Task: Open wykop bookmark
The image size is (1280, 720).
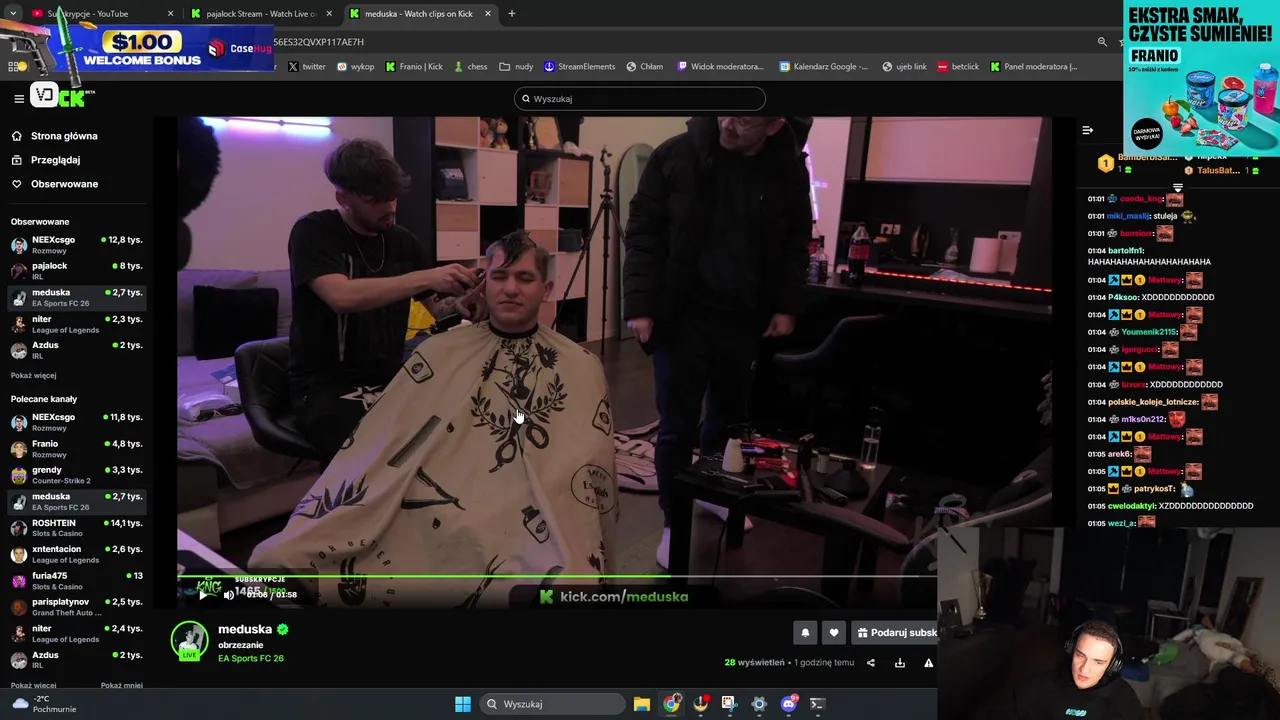Action: (x=356, y=67)
